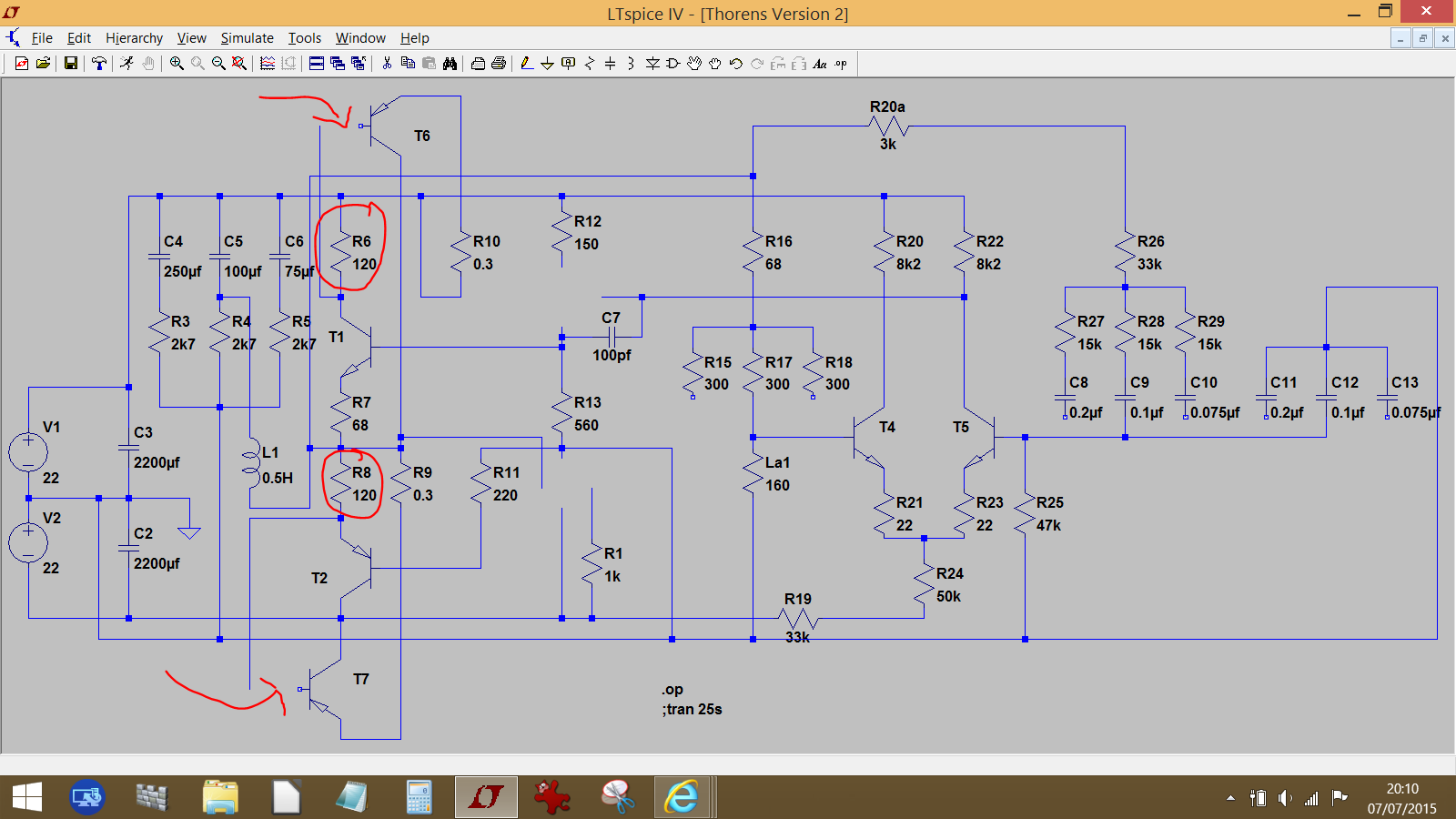Click the 'R12' resistor label
Viewport: 1456px width, 819px height.
coord(588,221)
